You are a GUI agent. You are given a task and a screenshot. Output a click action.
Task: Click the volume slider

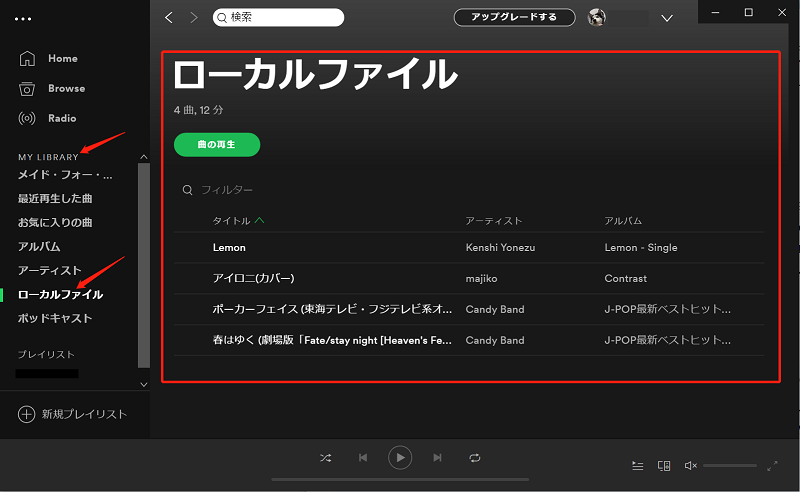point(730,465)
